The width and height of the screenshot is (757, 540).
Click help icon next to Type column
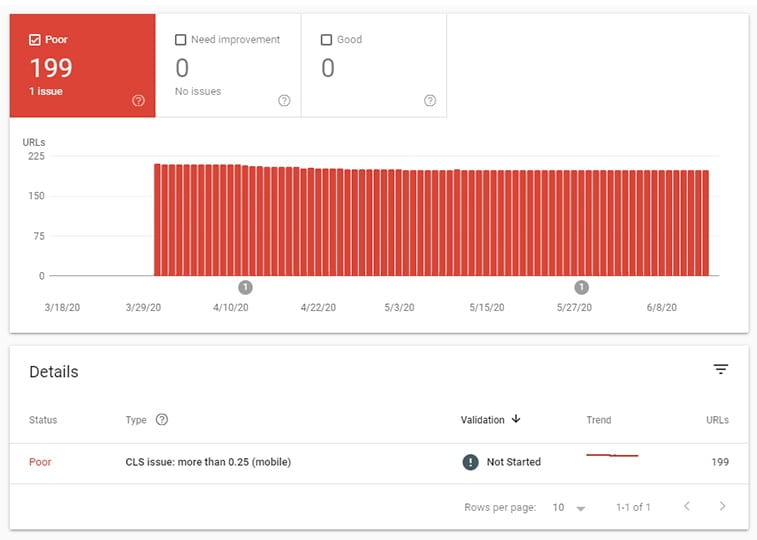tap(162, 419)
